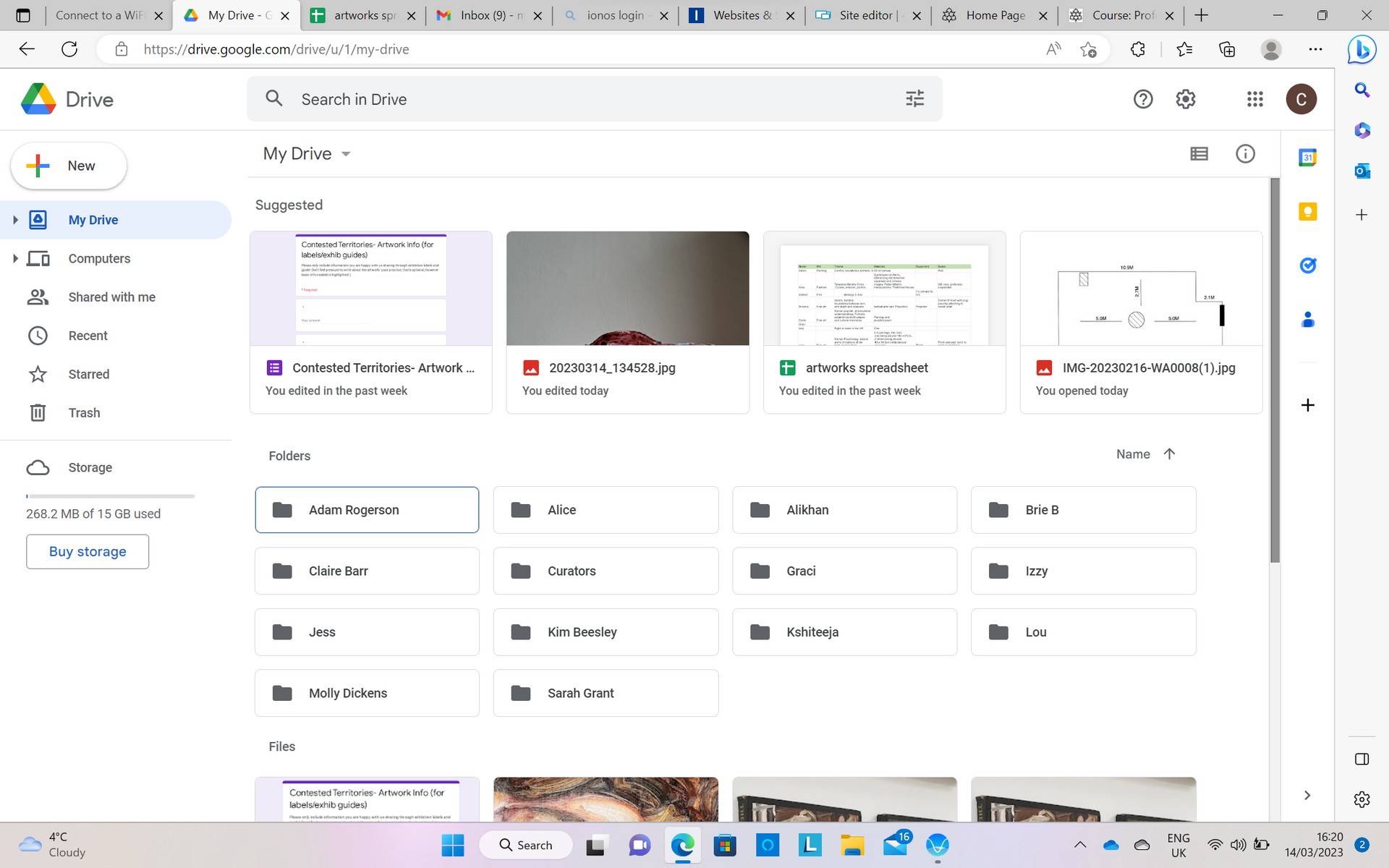1389x868 pixels.
Task: Expand the Computers tree in sidebar
Action: (15, 258)
